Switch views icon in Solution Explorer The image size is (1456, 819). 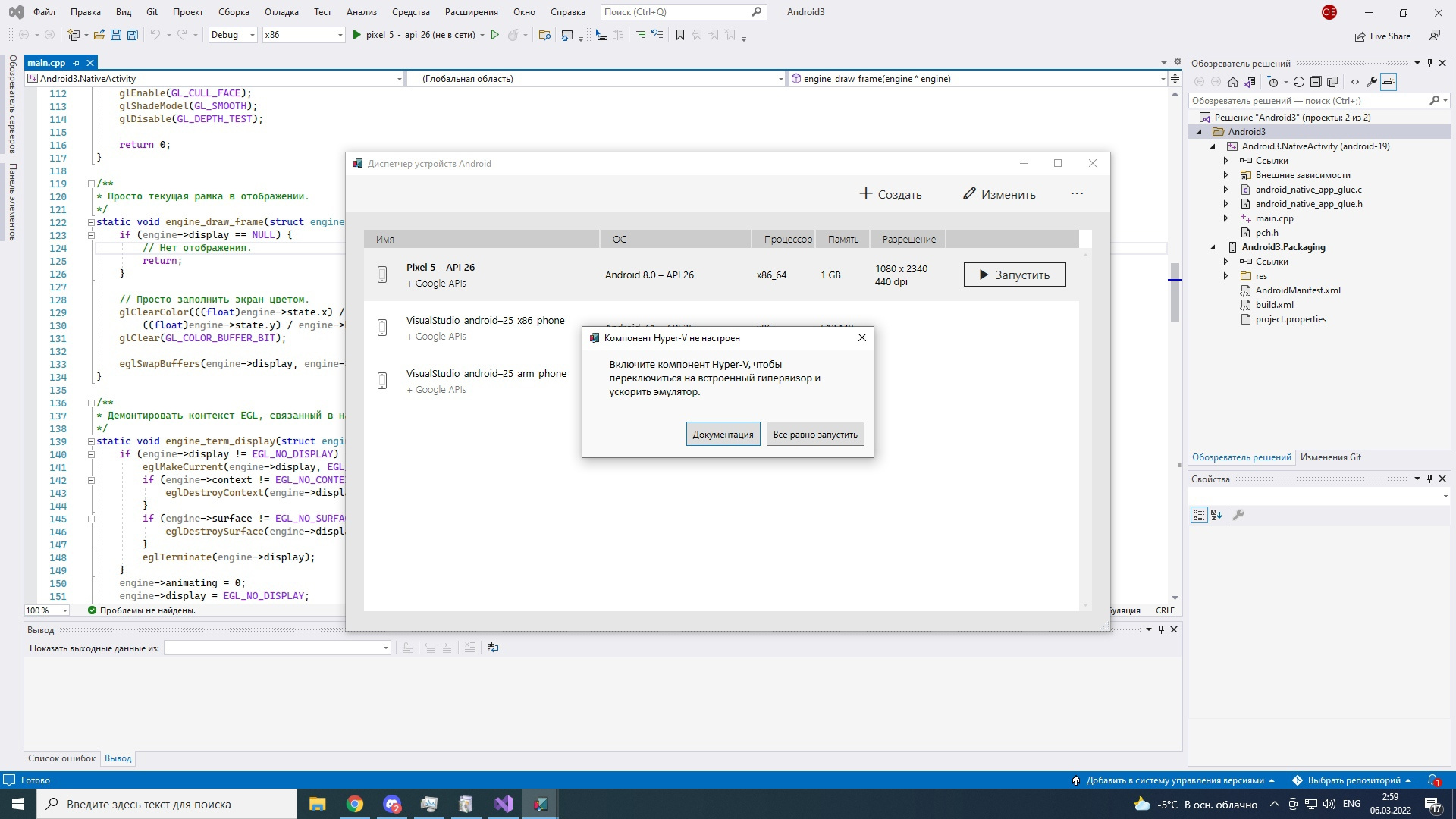click(x=1250, y=82)
